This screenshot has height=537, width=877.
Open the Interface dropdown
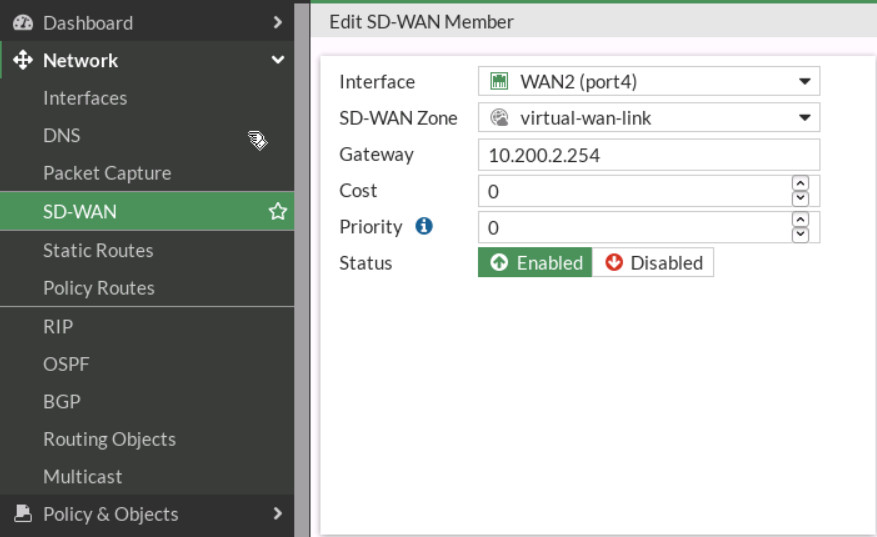click(x=804, y=81)
